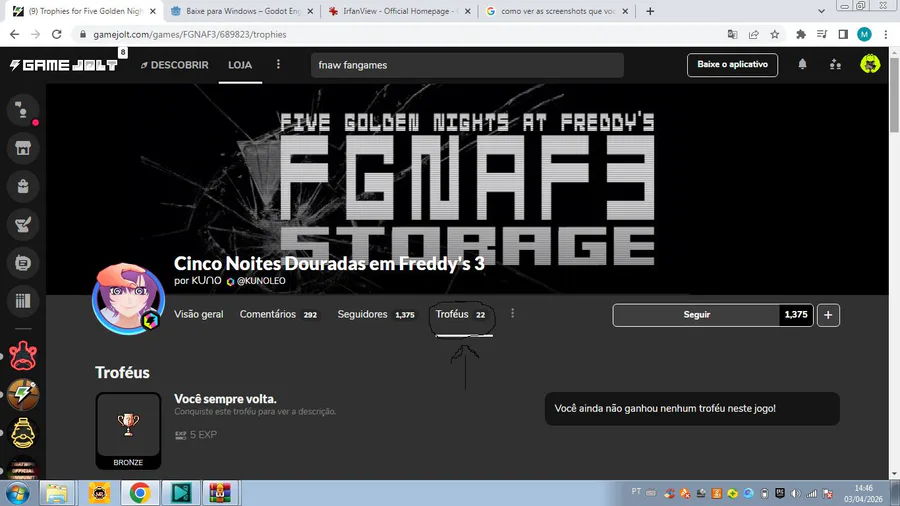Open the yellow Freddy community icon
900x506 pixels.
tap(23, 433)
